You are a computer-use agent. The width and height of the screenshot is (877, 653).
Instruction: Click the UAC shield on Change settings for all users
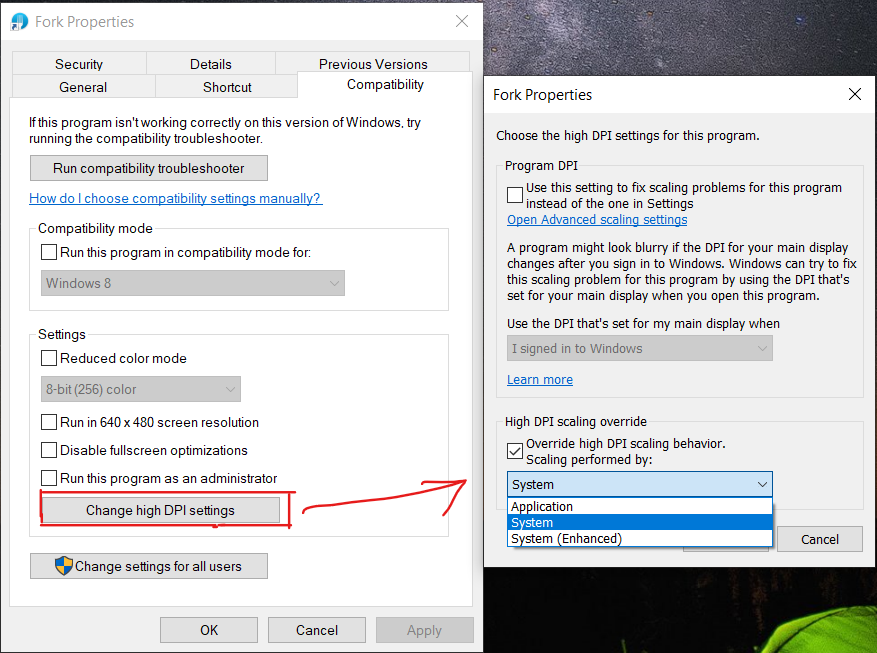coord(63,566)
